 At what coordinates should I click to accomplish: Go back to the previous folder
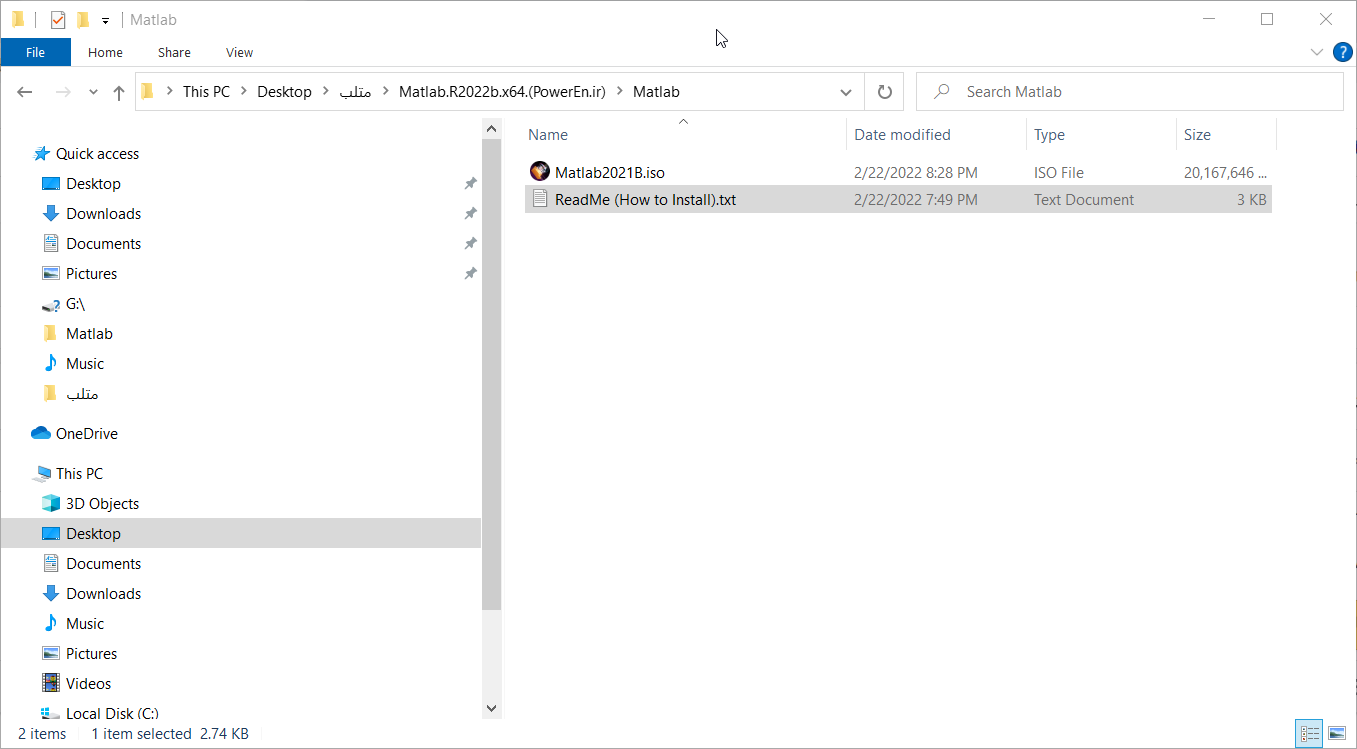(25, 92)
